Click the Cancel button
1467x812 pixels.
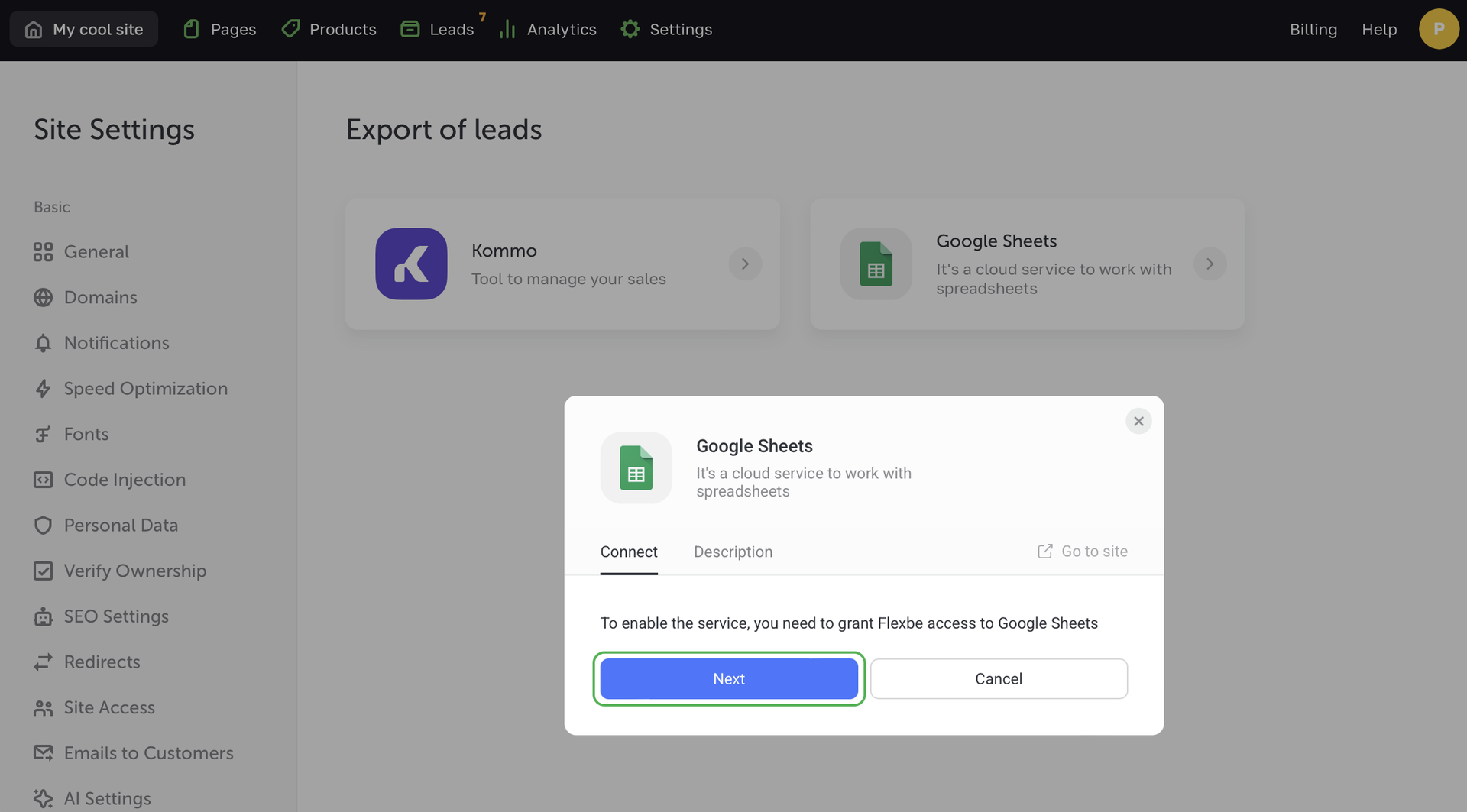[x=998, y=678]
